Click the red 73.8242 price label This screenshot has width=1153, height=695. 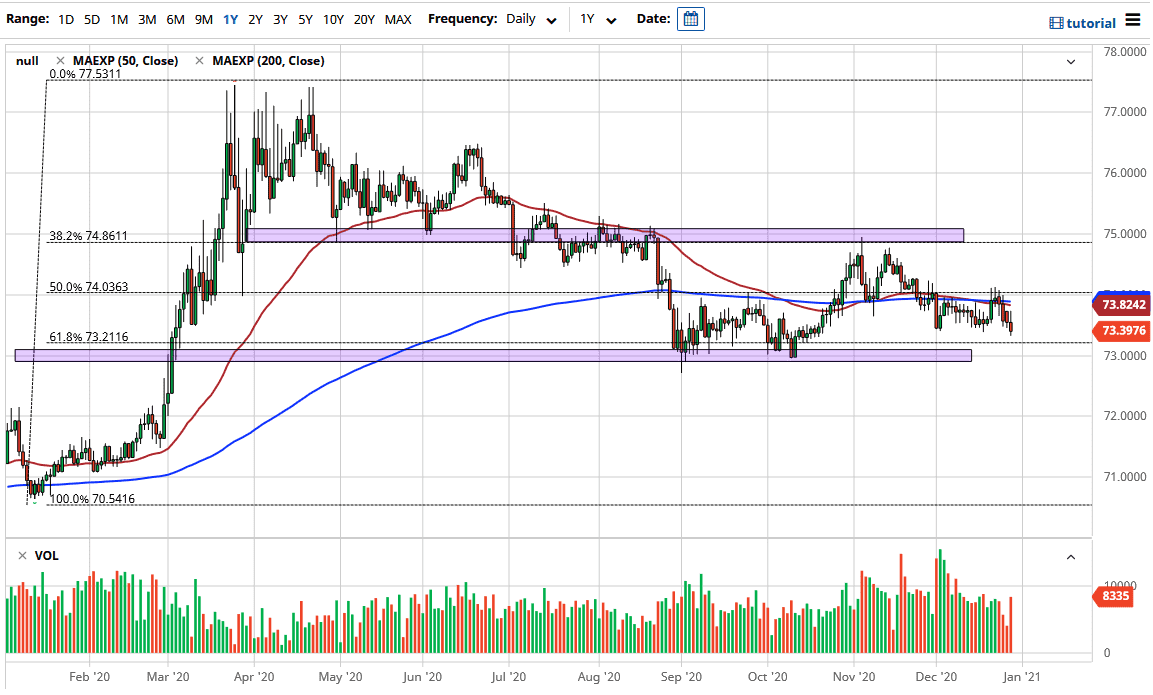point(1124,303)
